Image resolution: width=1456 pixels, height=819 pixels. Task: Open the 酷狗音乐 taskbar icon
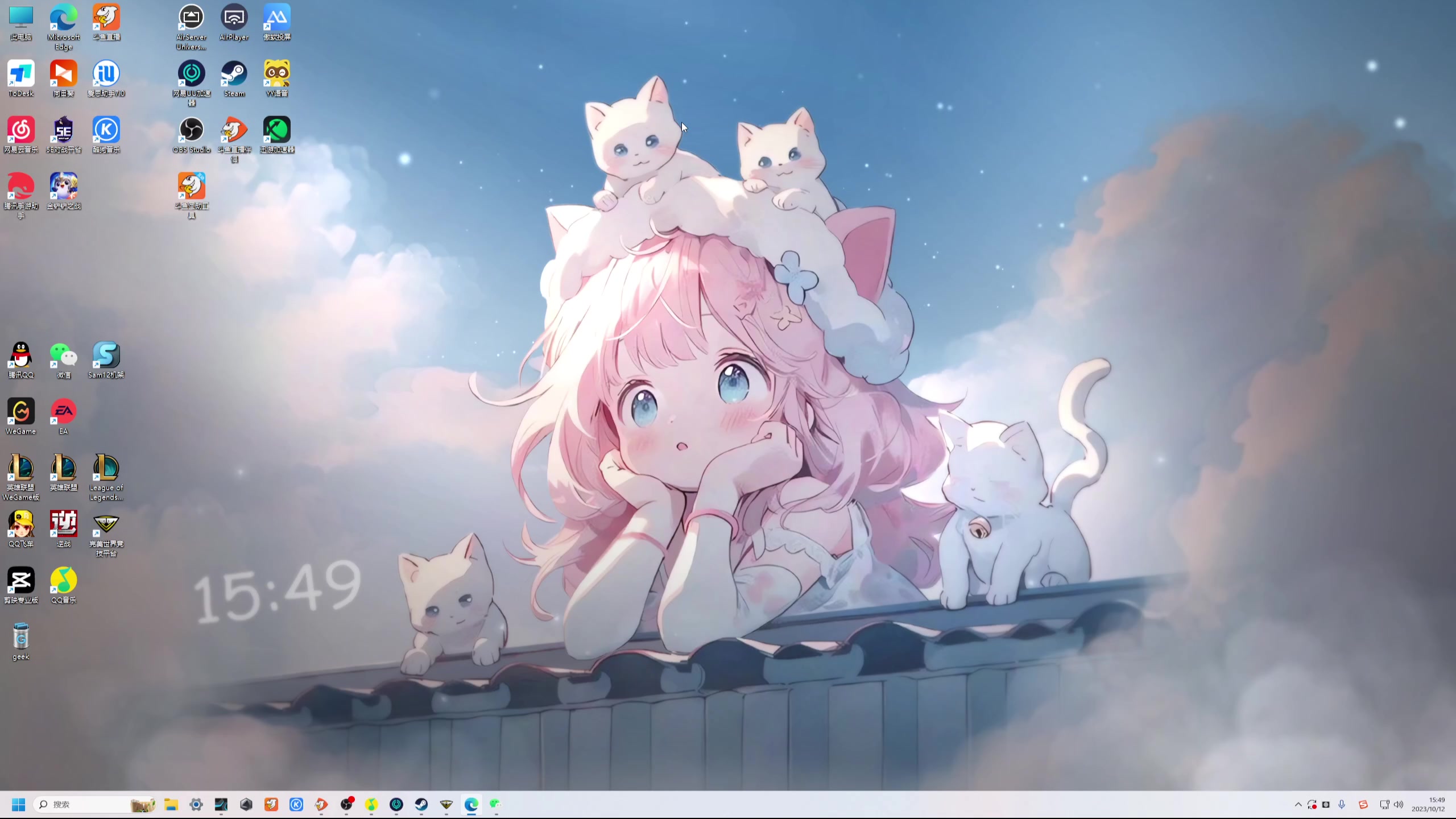296,804
